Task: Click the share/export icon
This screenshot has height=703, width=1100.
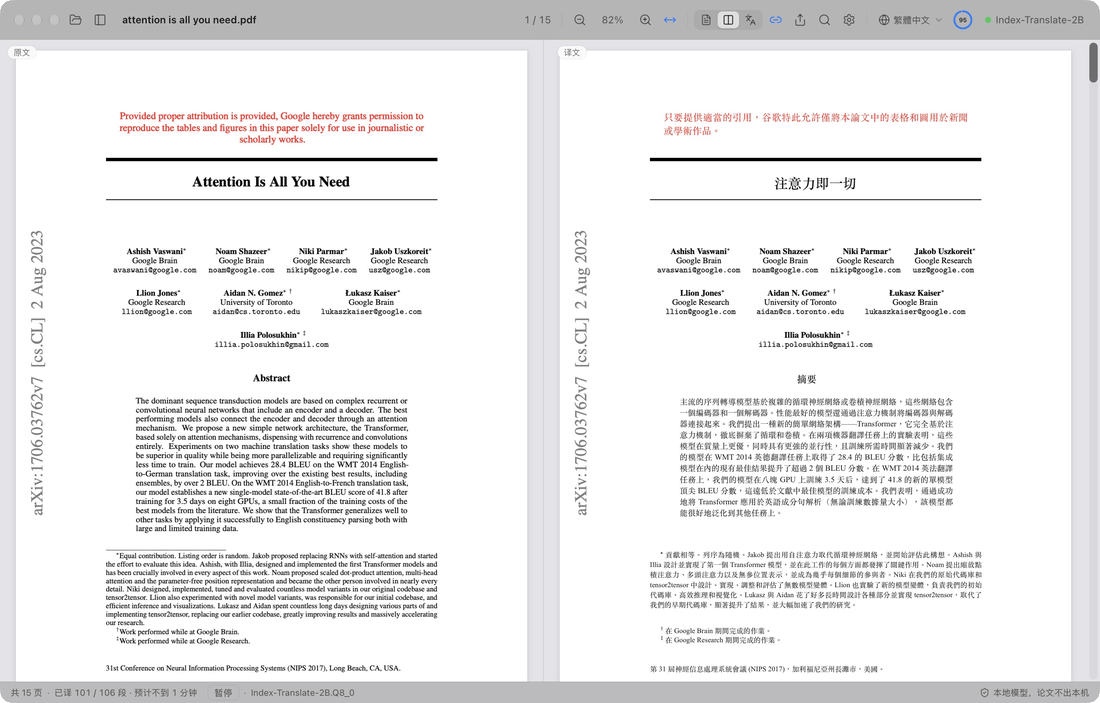Action: pyautogui.click(x=800, y=20)
